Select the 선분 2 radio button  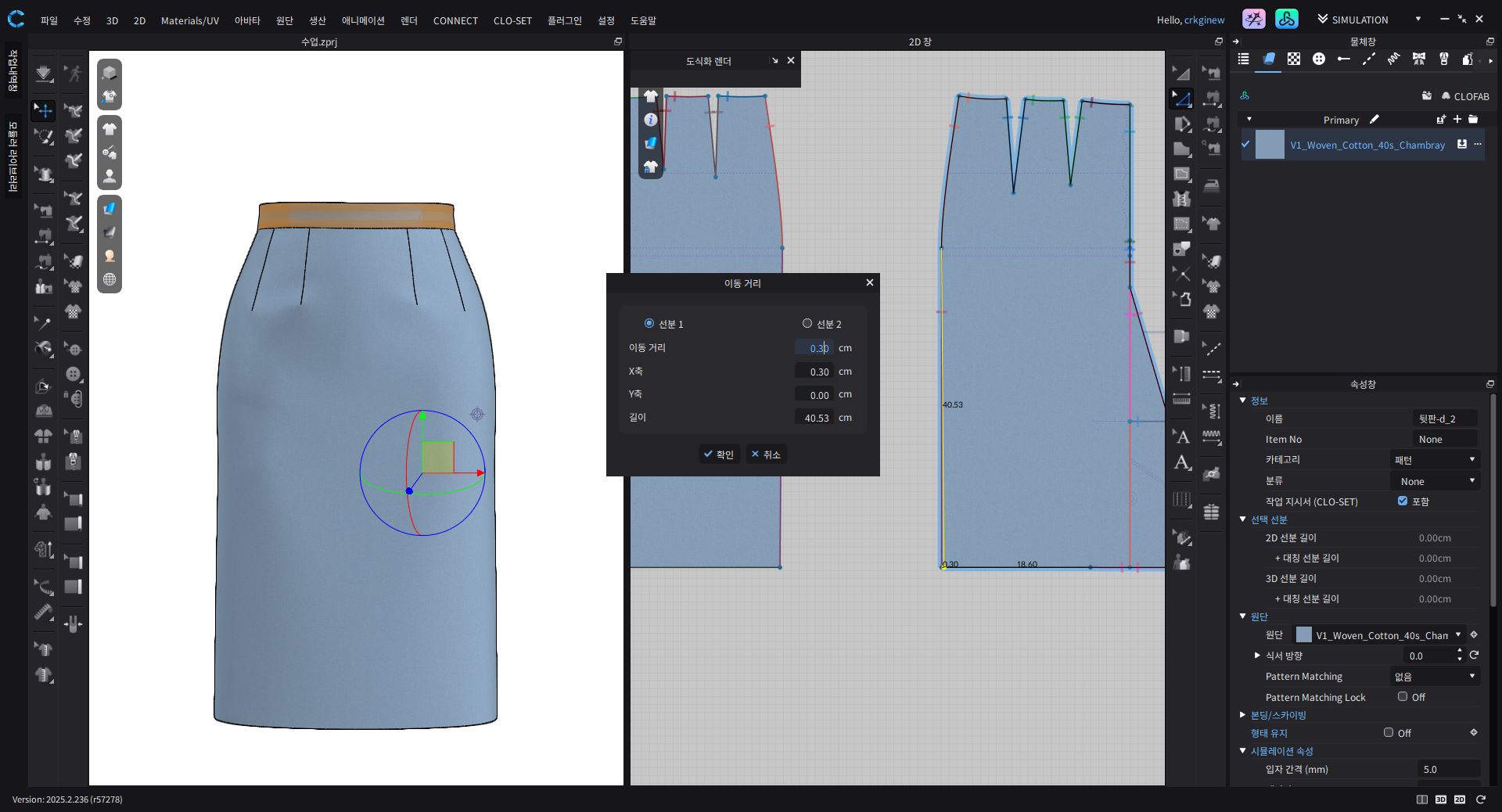[x=807, y=324]
